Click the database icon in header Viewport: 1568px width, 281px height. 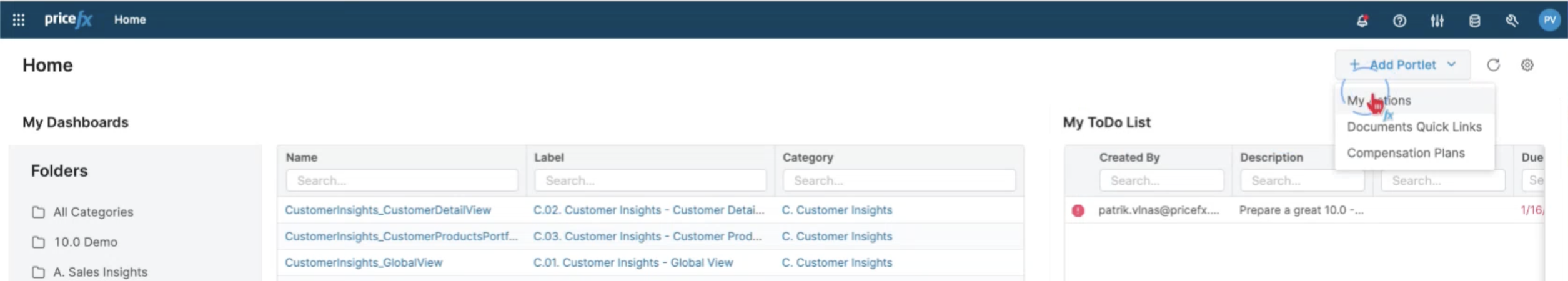pyautogui.click(x=1474, y=21)
